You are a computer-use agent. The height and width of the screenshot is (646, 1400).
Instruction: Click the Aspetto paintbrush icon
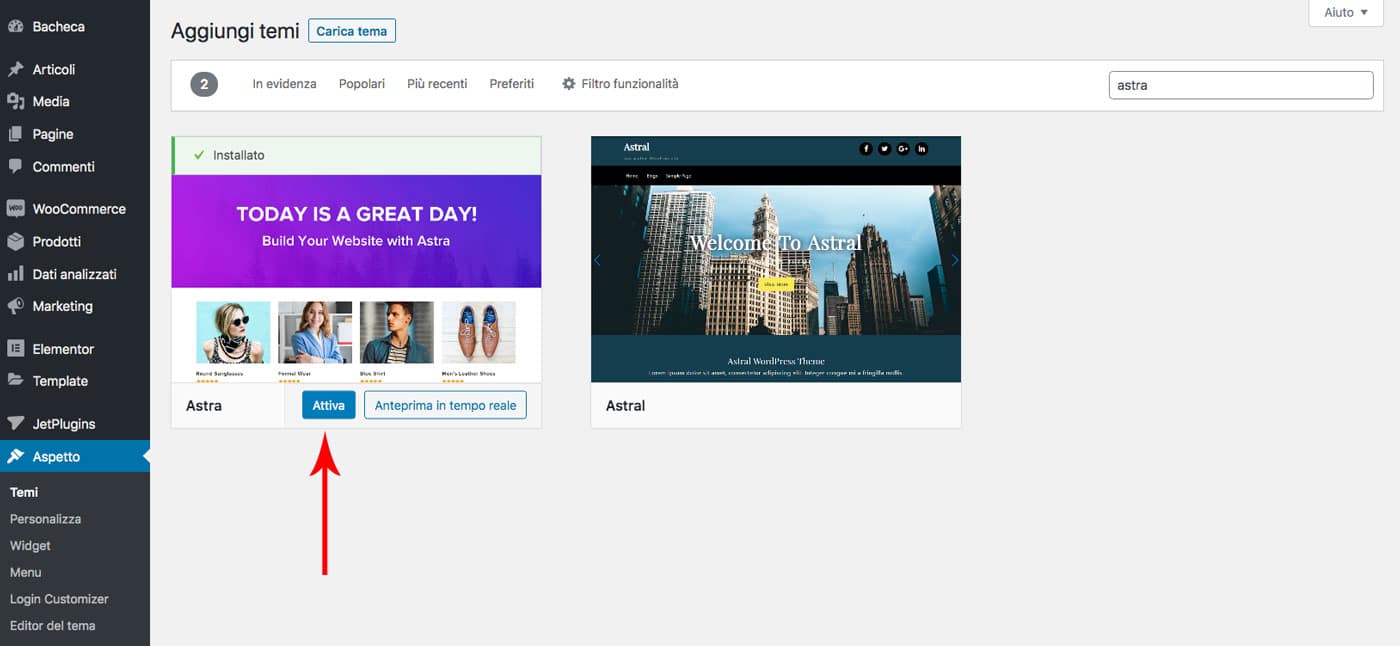(x=16, y=456)
